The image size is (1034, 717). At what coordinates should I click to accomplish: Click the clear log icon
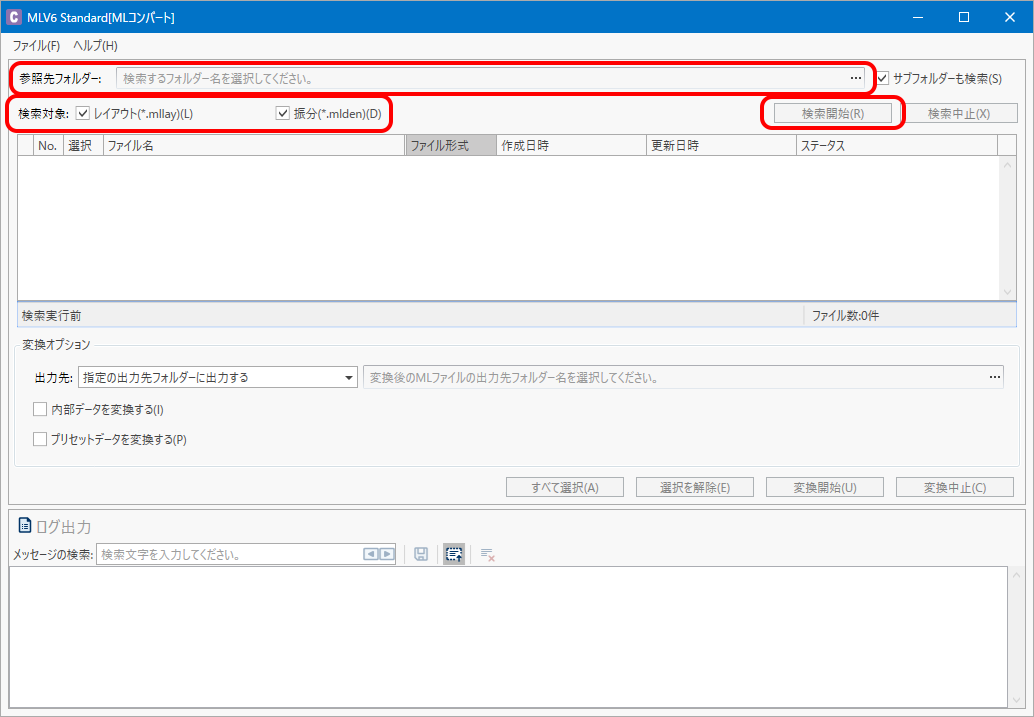pyautogui.click(x=488, y=555)
